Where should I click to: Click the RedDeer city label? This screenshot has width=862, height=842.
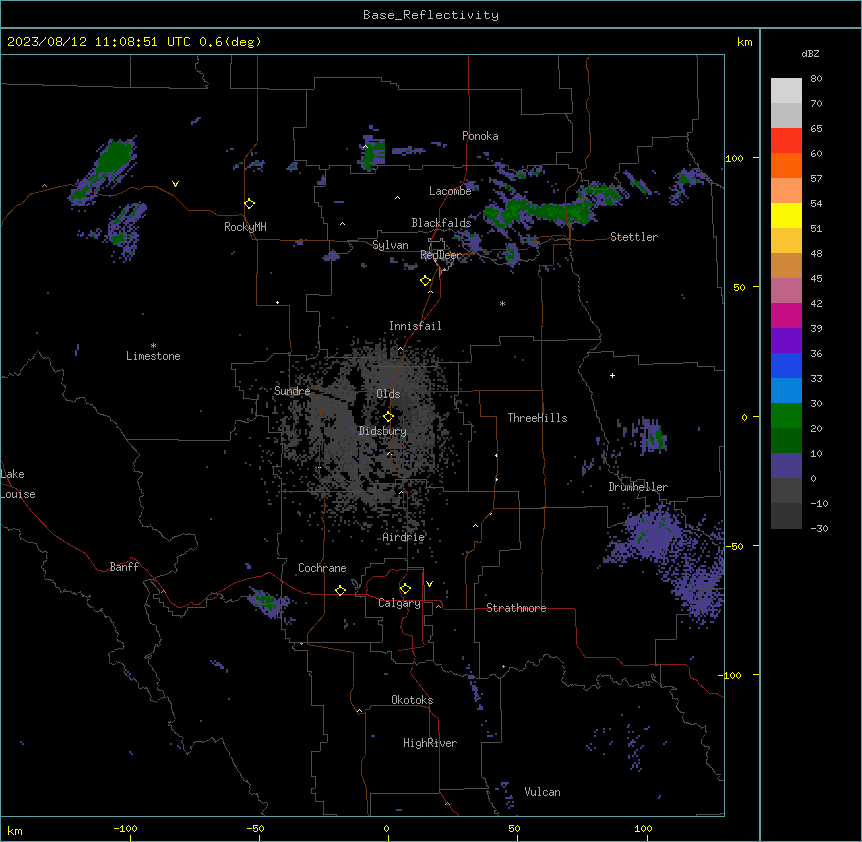pos(440,255)
